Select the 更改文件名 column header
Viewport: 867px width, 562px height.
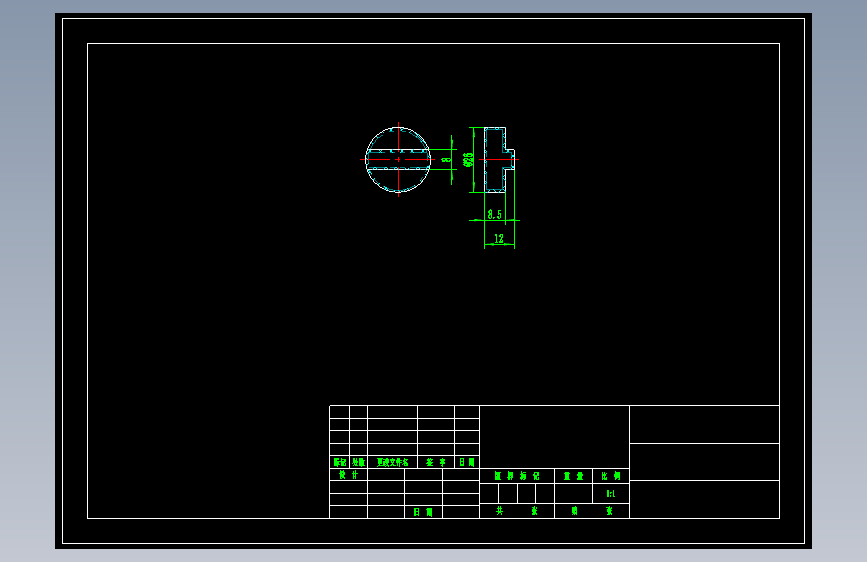[x=393, y=462]
